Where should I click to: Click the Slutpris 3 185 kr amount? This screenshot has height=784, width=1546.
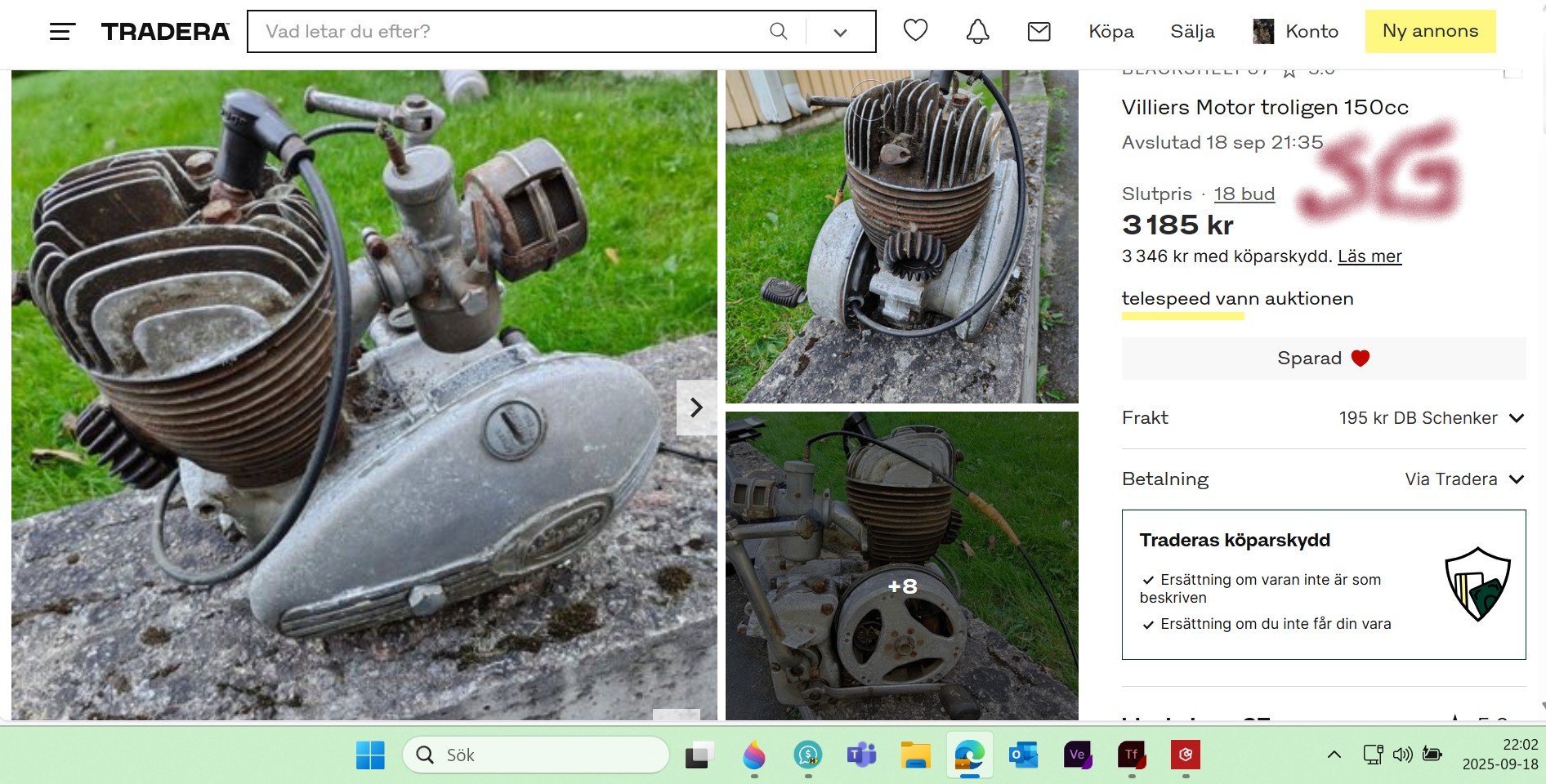(1177, 225)
